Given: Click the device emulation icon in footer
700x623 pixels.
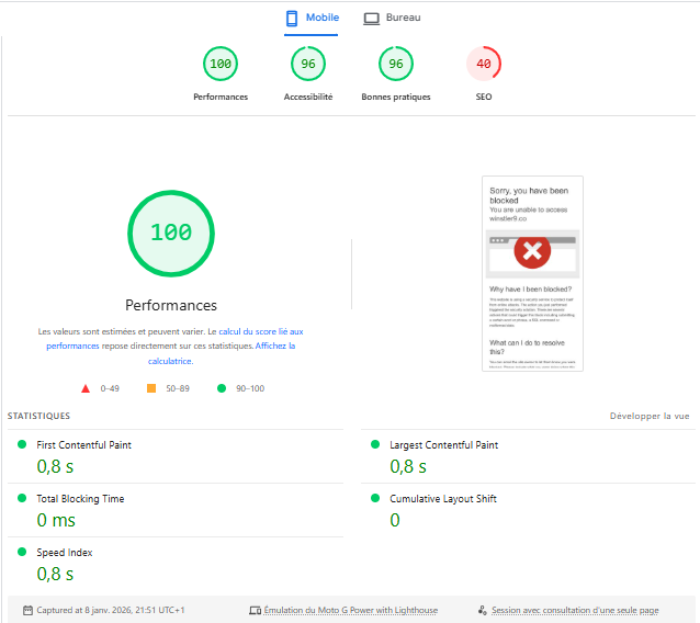Looking at the screenshot, I should (255, 610).
